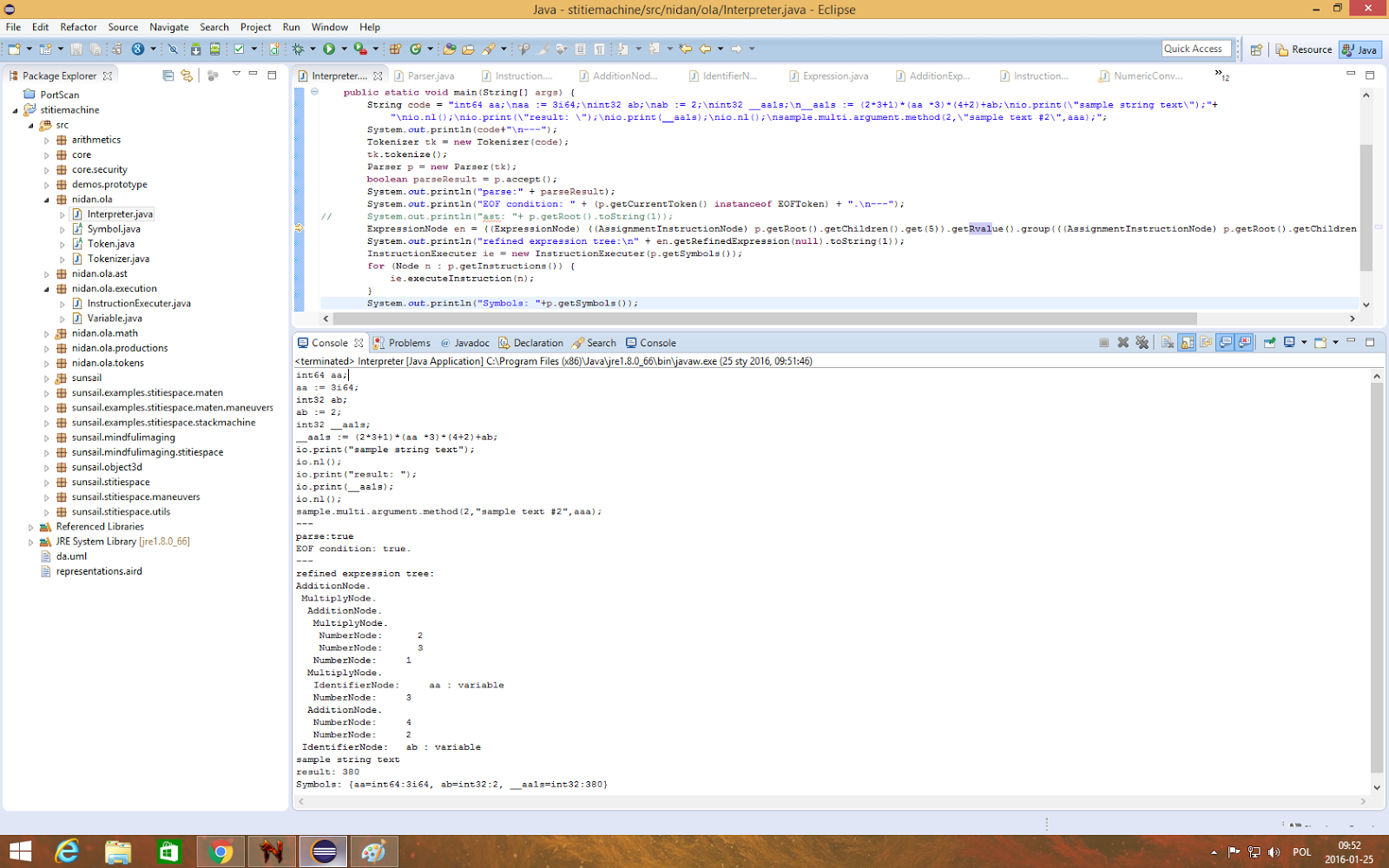Expand the Referenced Libraries node
Image resolution: width=1389 pixels, height=868 pixels.
pos(31,527)
